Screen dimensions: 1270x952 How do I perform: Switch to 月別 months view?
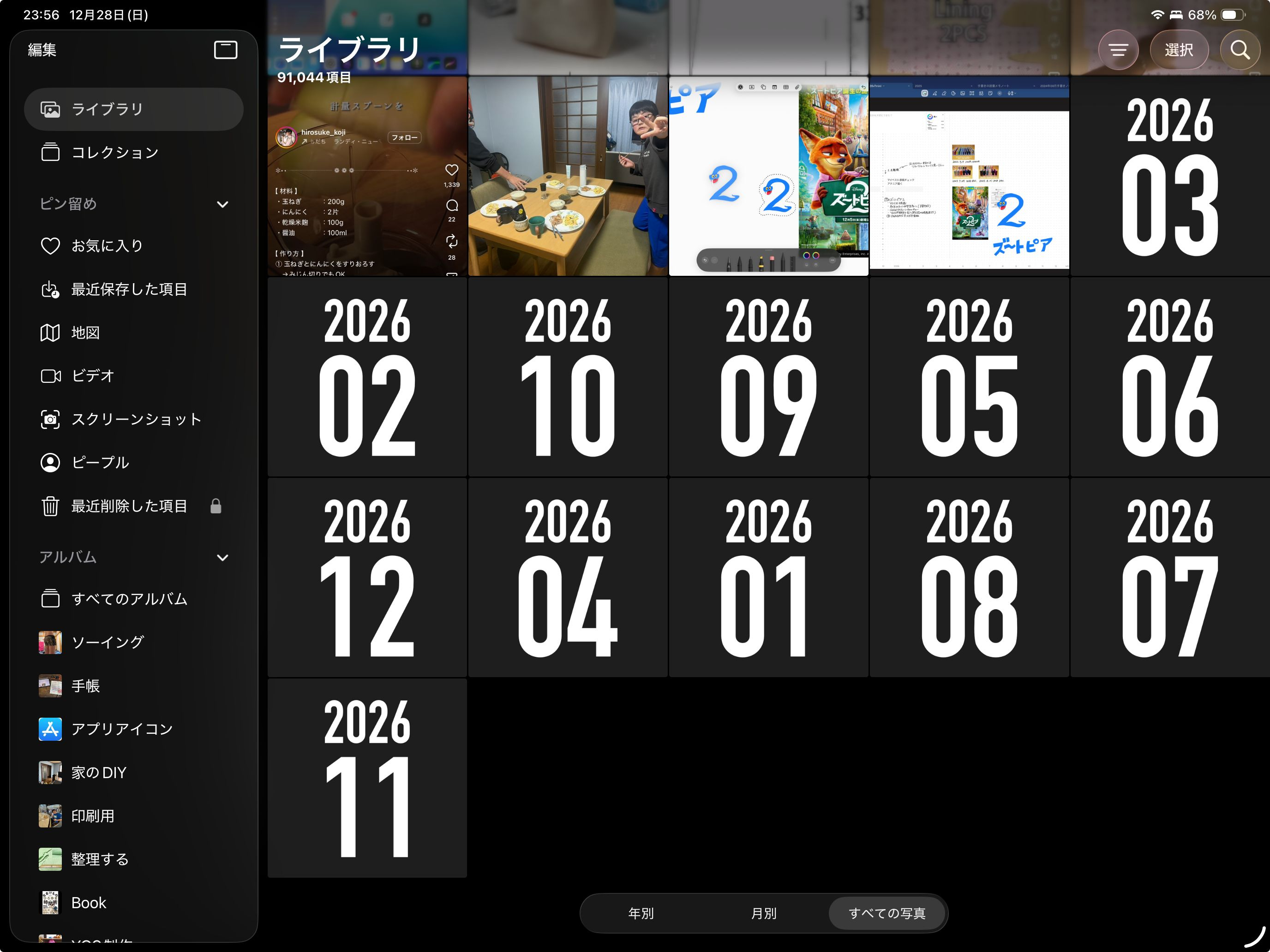(x=763, y=913)
